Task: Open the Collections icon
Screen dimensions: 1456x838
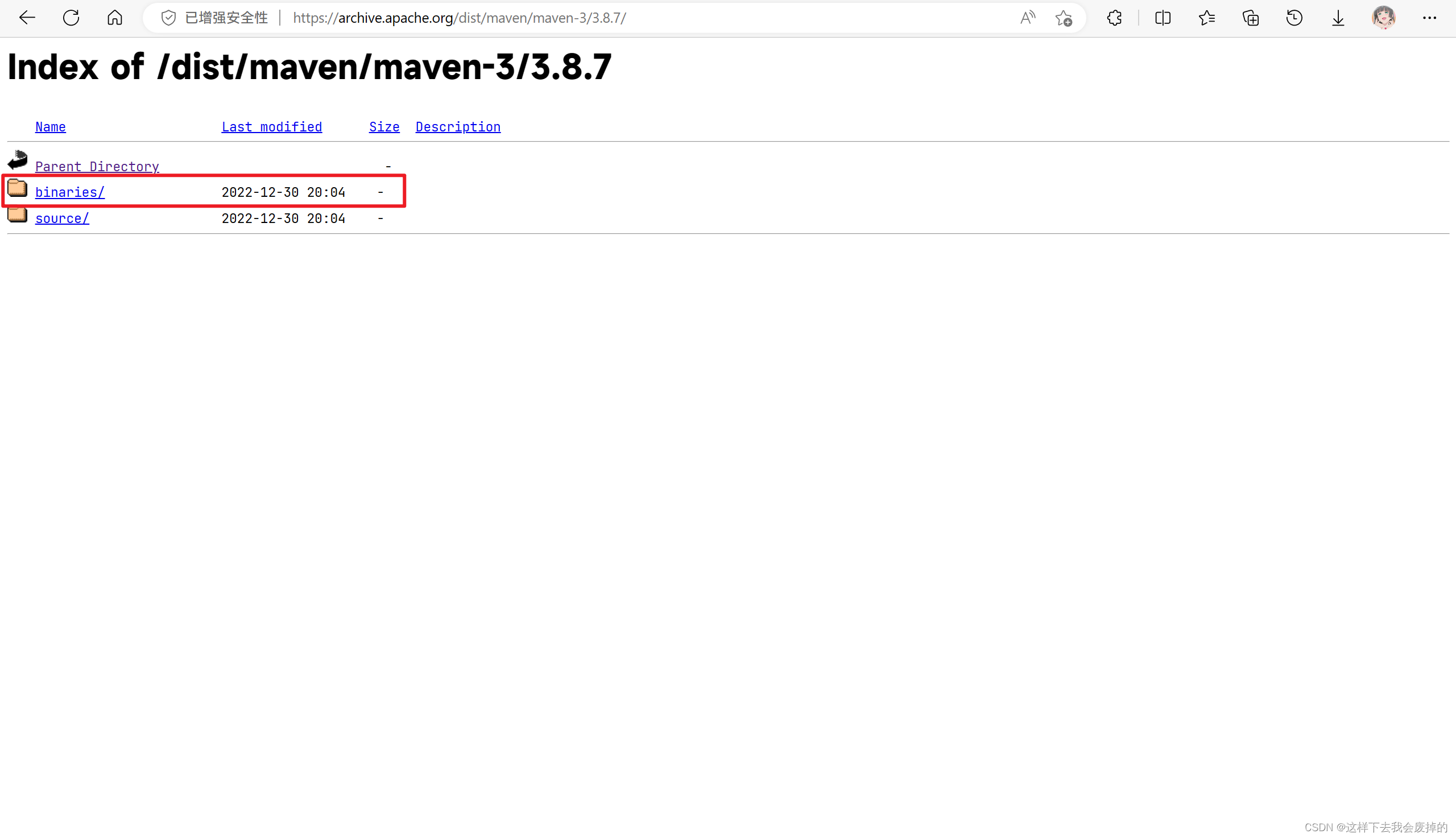Action: coord(1251,18)
